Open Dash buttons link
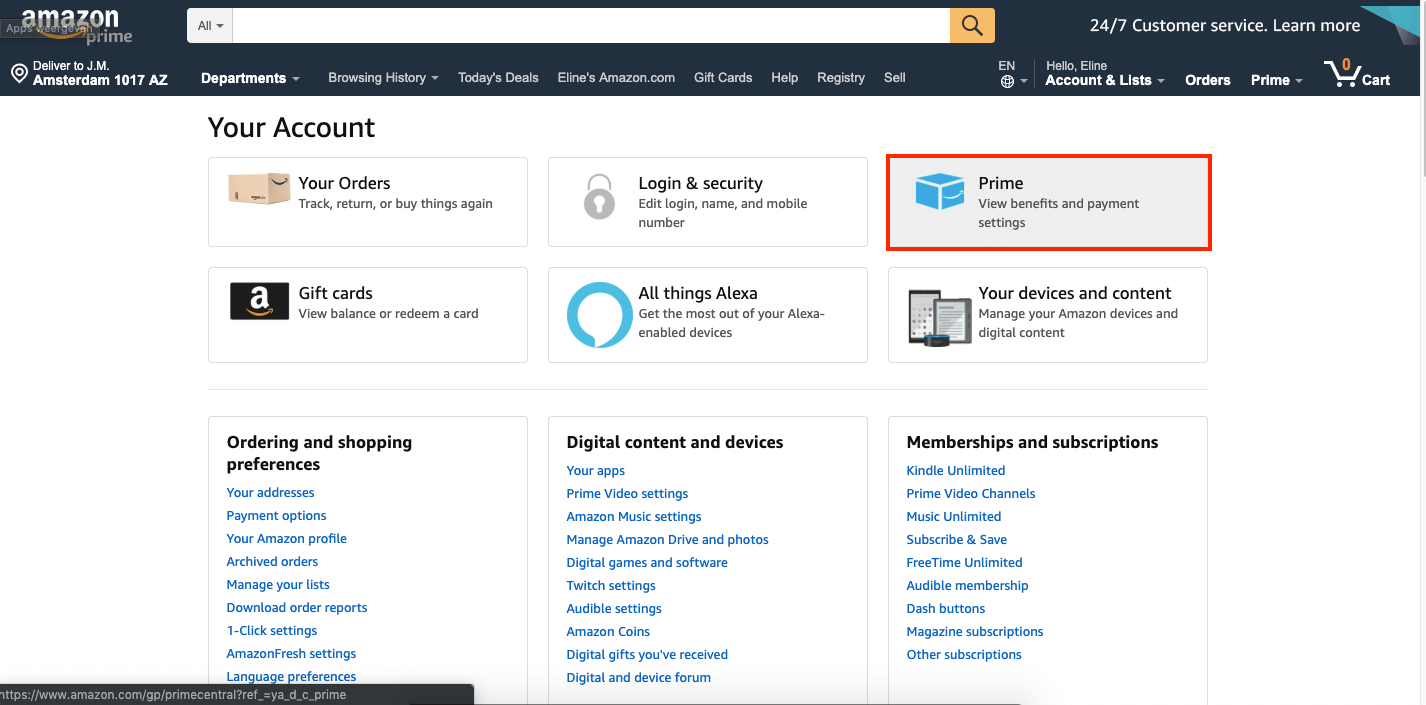The width and height of the screenshot is (1426, 705). coord(946,608)
